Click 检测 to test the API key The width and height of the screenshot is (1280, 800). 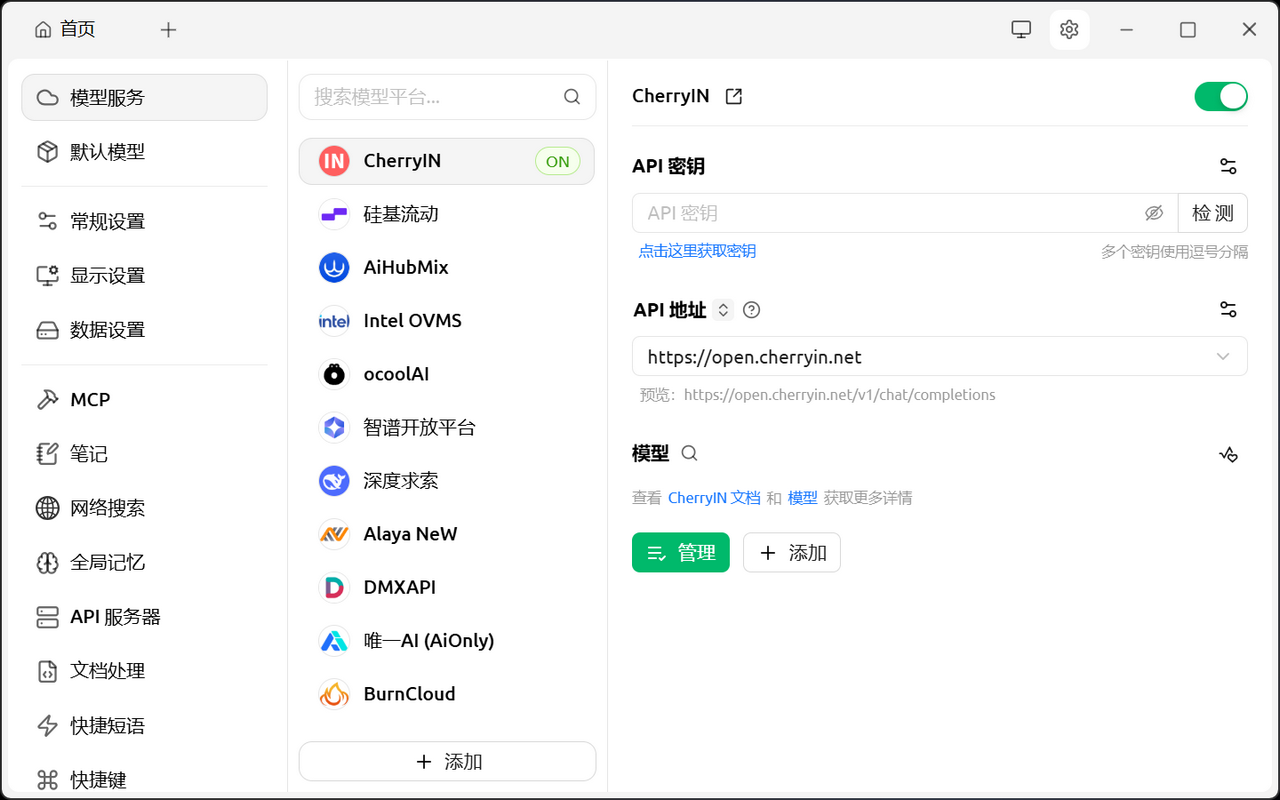pos(1211,212)
